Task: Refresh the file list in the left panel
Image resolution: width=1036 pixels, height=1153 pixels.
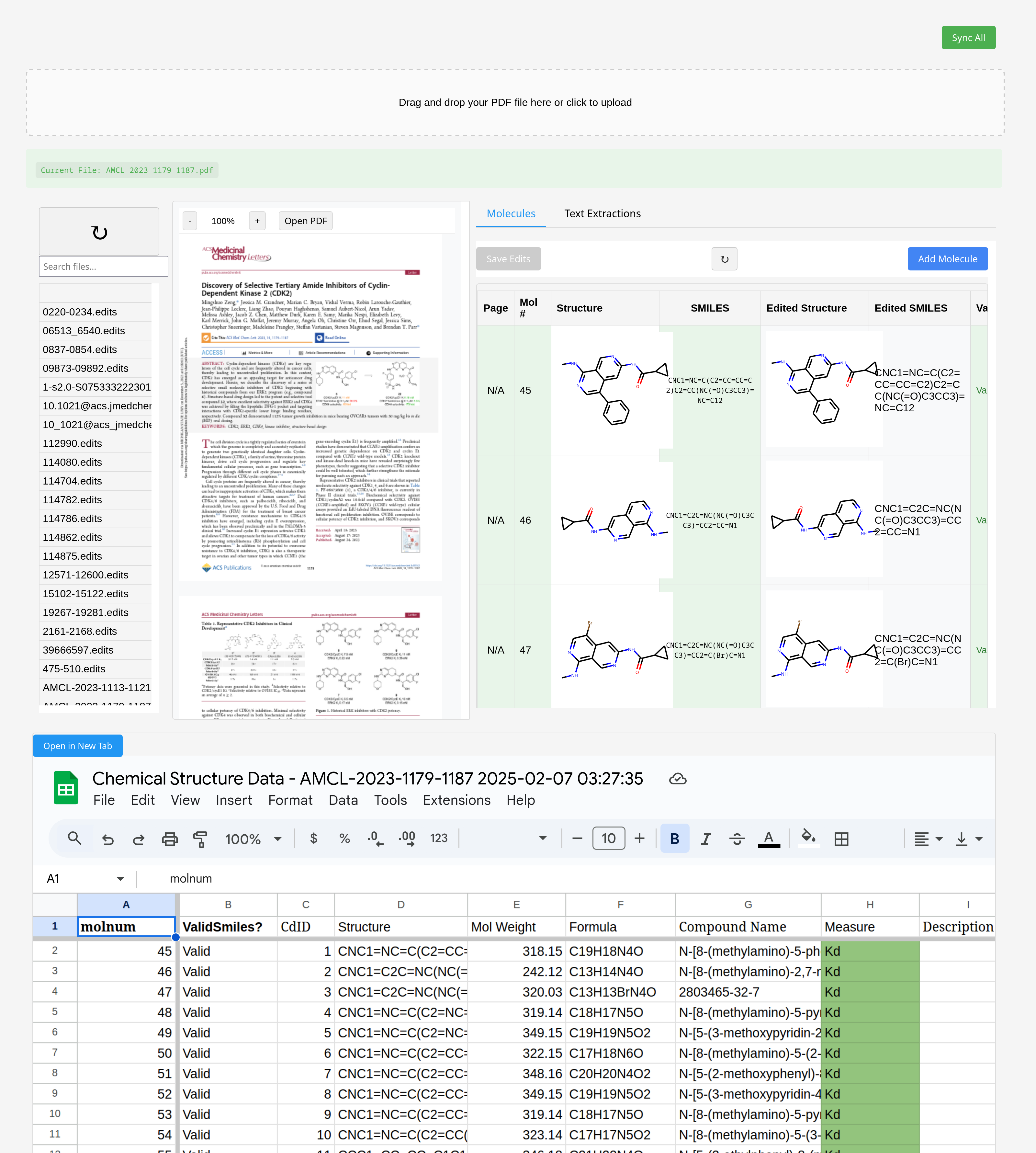Action: point(99,232)
